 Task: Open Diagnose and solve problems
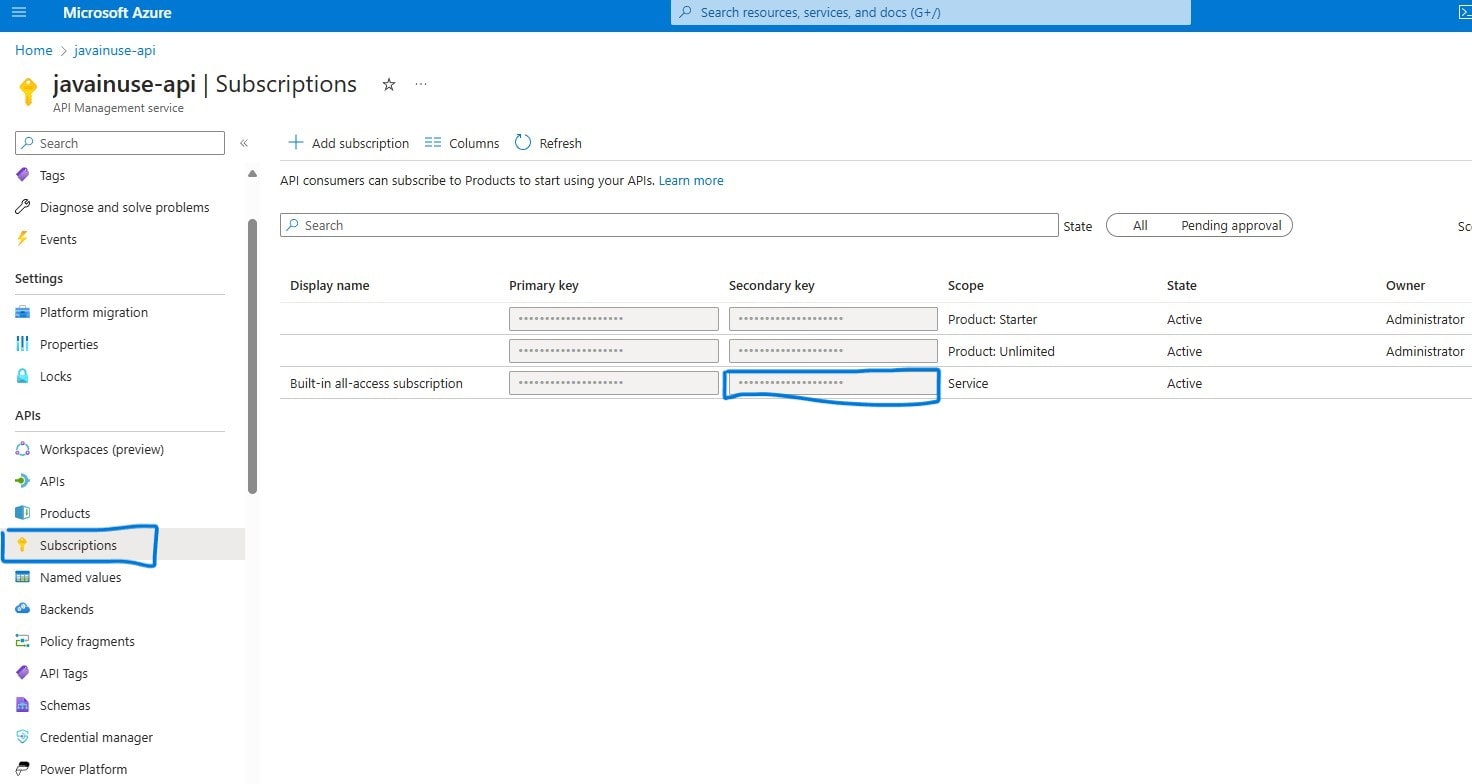[124, 207]
